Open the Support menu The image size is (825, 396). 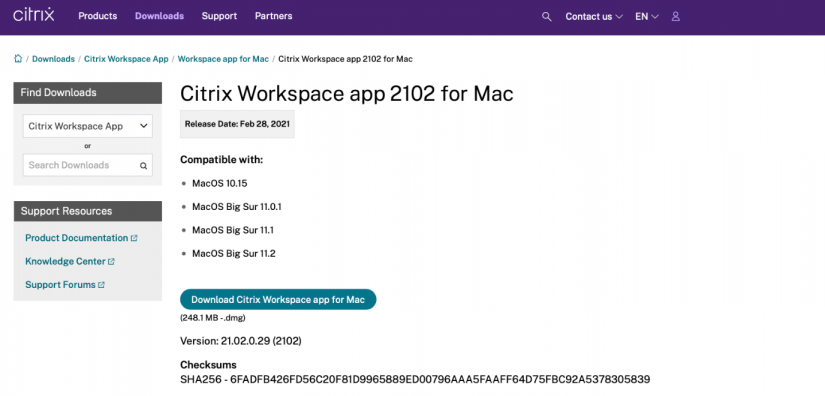pos(219,16)
